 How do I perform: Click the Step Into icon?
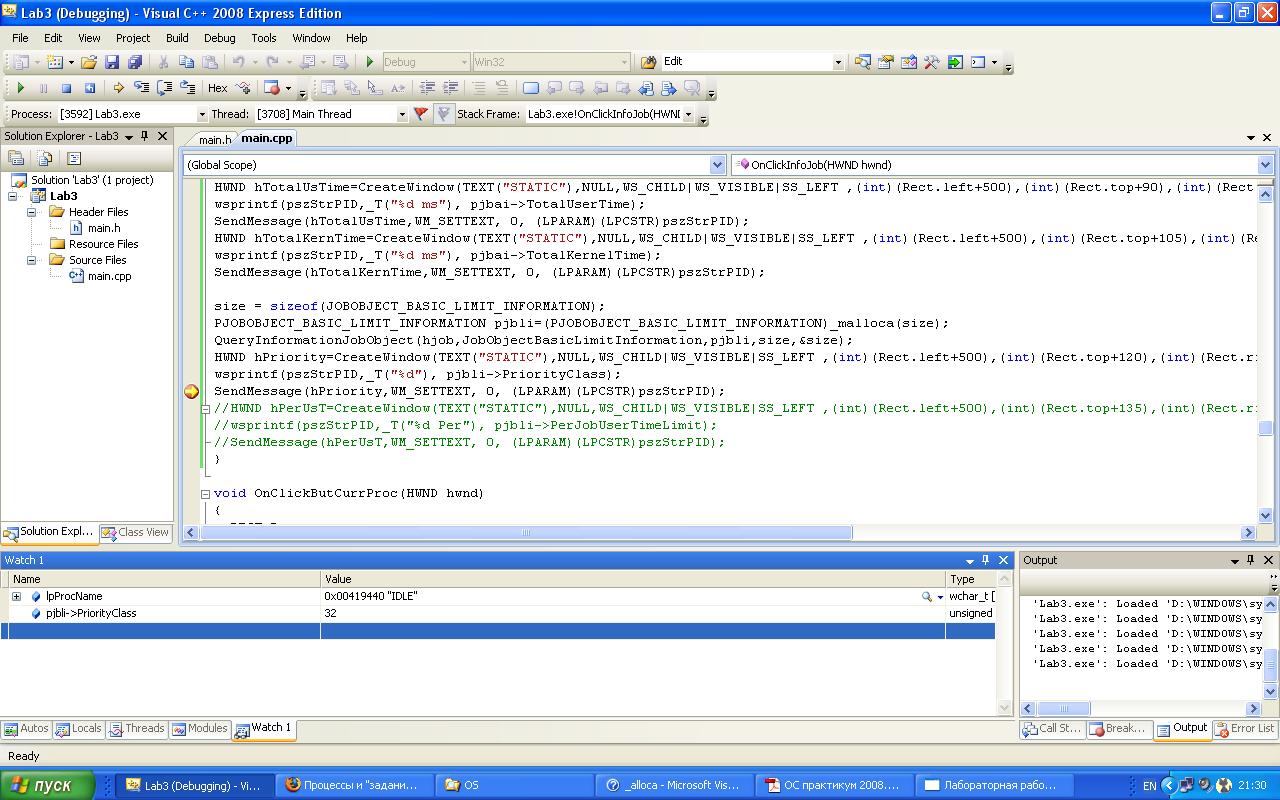pyautogui.click(x=141, y=88)
